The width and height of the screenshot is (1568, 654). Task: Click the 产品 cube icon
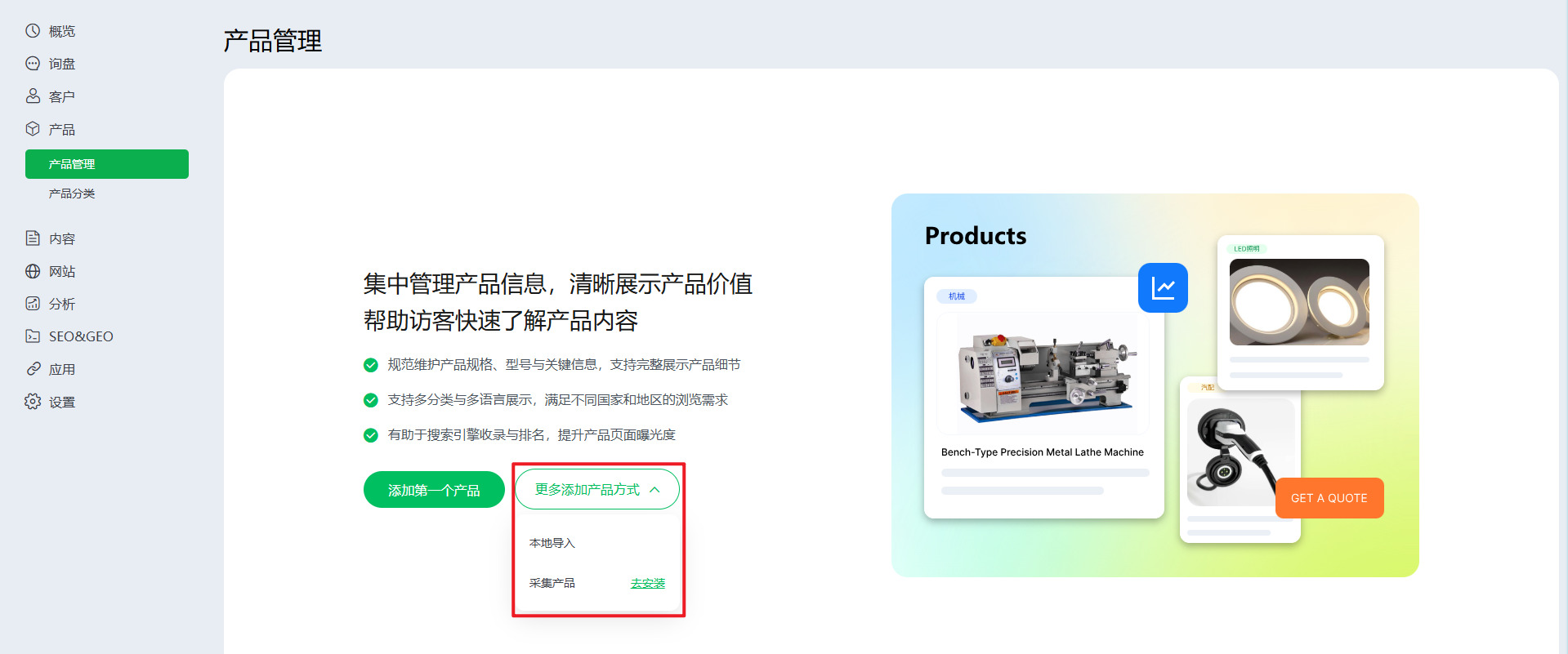click(33, 129)
